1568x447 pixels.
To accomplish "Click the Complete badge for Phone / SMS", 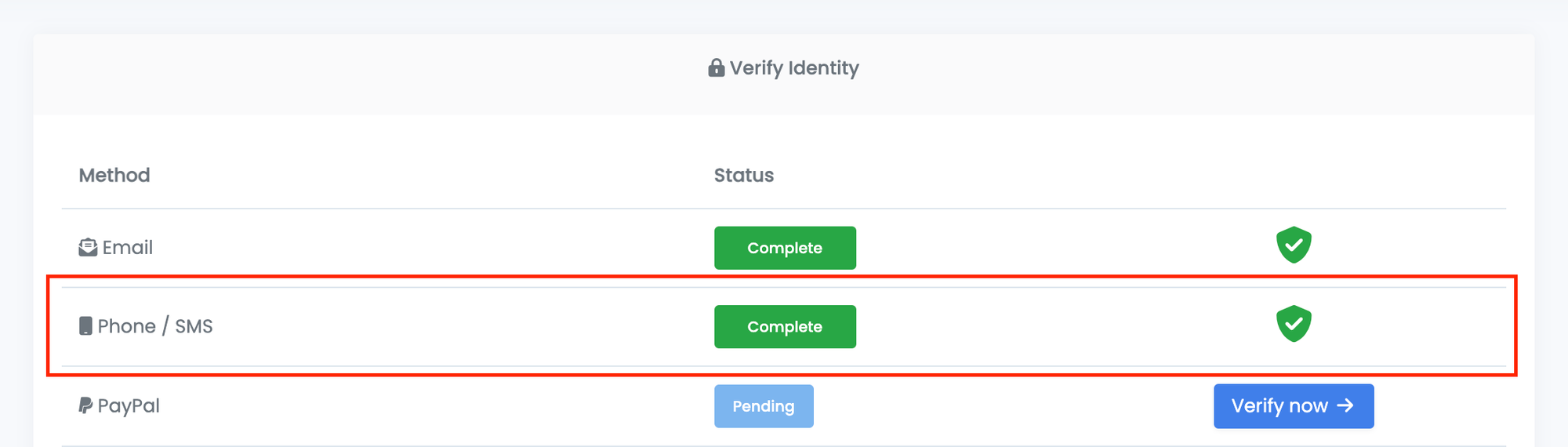I will coord(785,326).
